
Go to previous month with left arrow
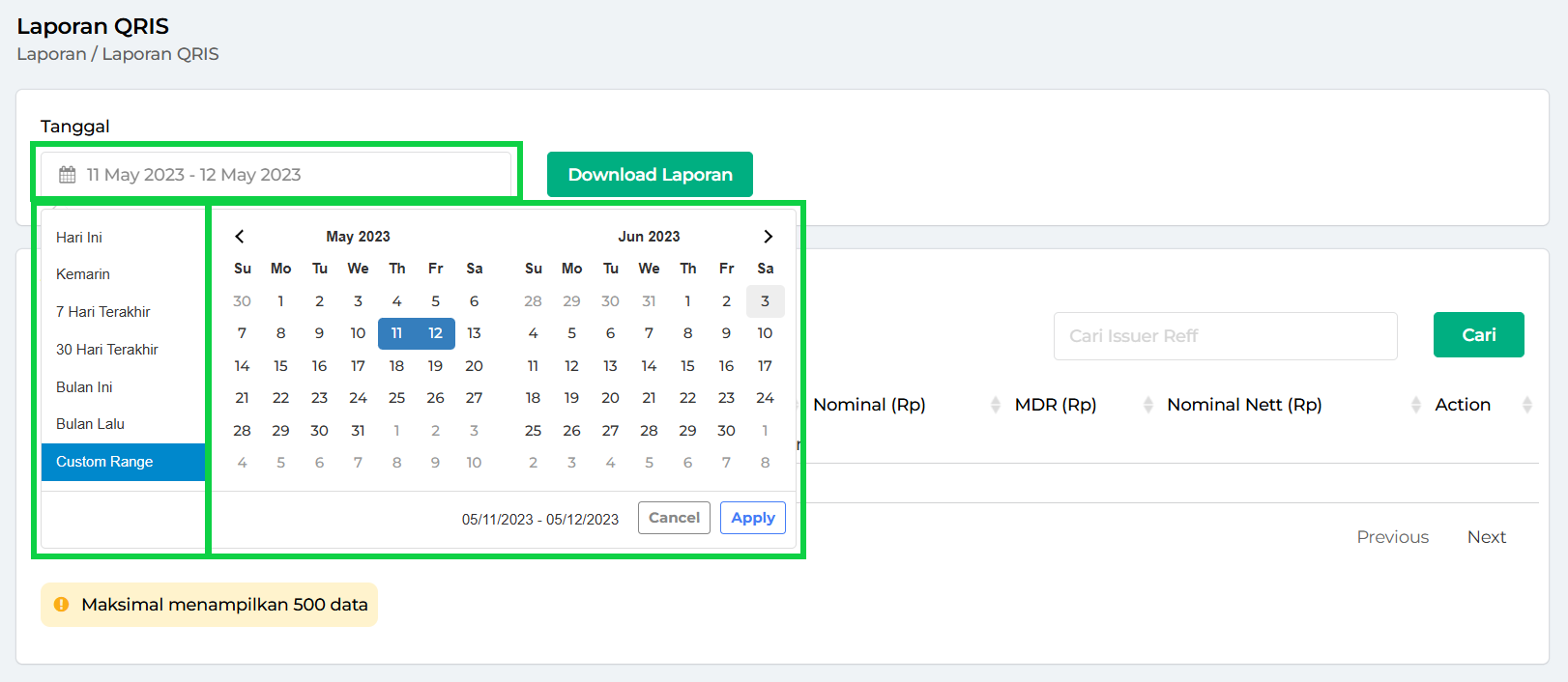[x=240, y=237]
